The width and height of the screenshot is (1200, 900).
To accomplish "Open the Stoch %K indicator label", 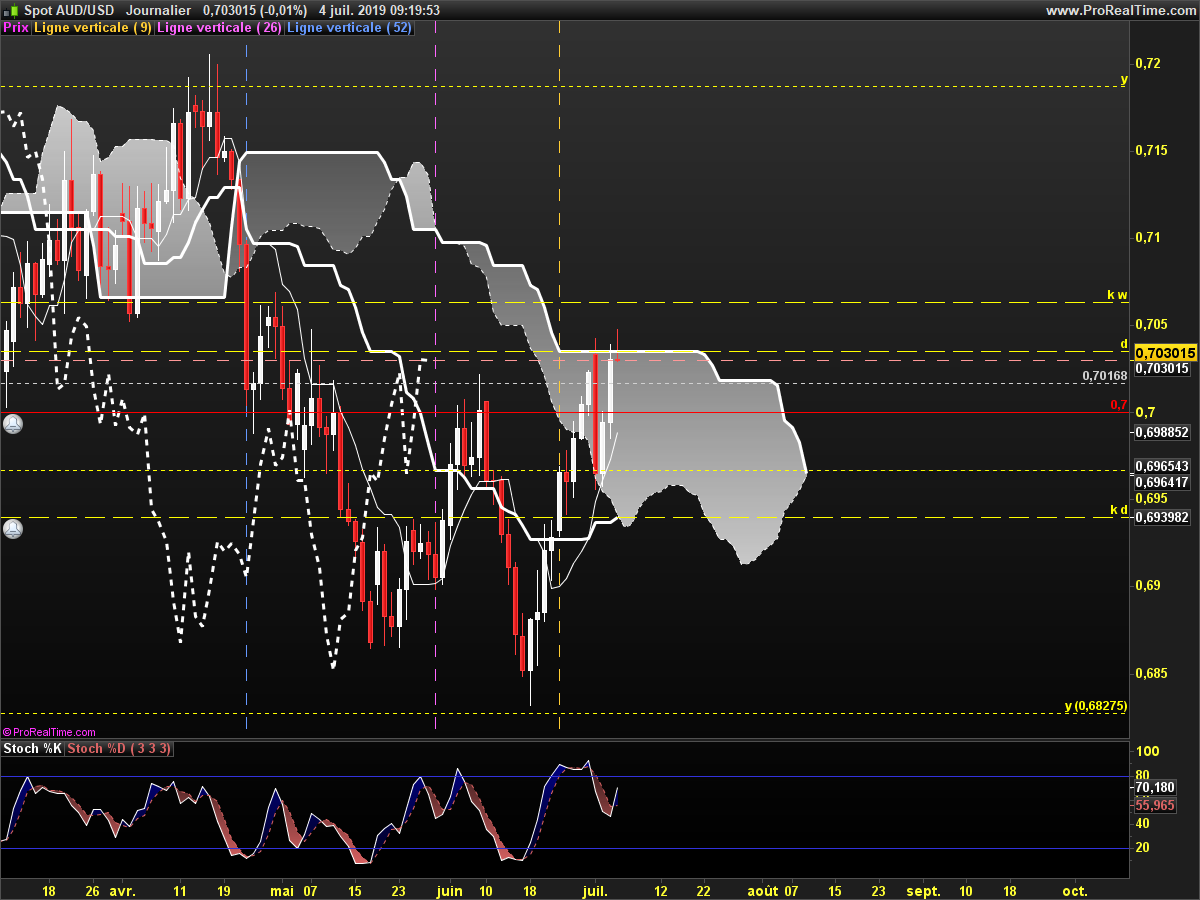I will click(x=33, y=748).
